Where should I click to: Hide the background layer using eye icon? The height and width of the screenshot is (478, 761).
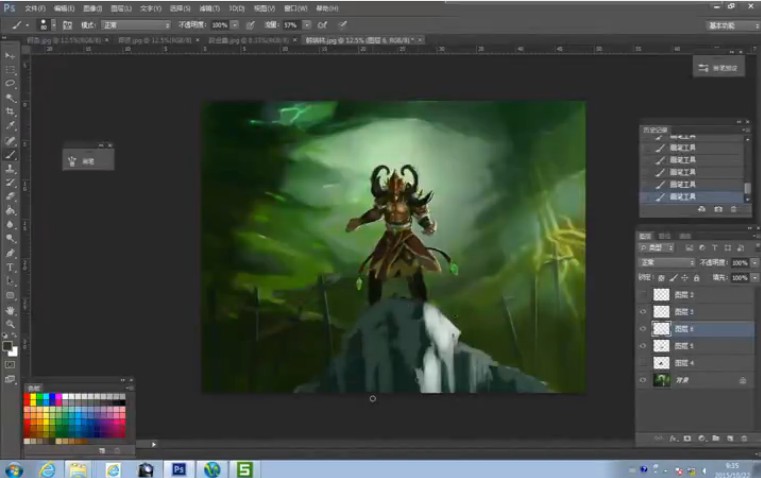(644, 380)
